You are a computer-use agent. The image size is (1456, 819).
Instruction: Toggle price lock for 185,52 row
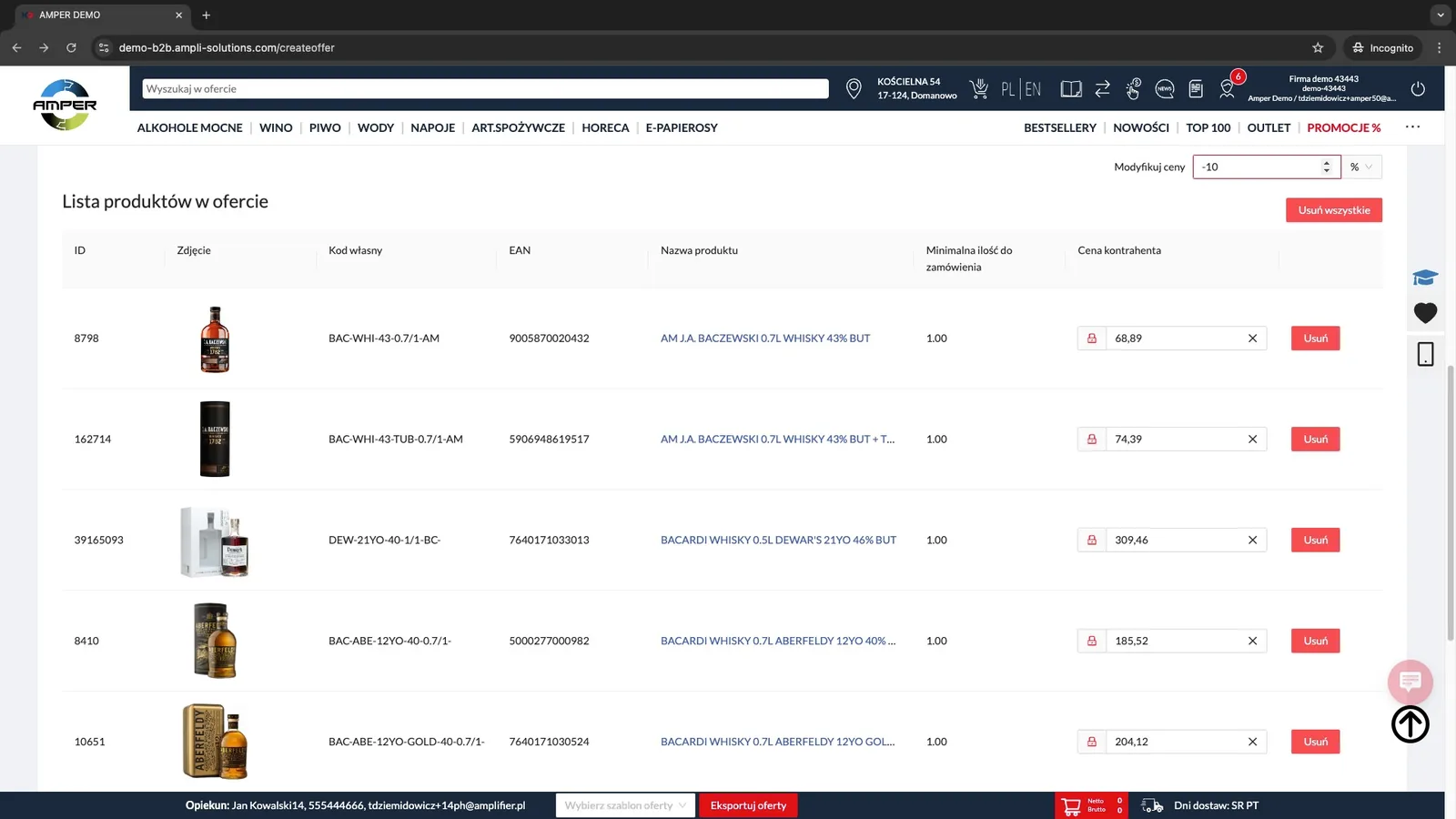point(1092,642)
